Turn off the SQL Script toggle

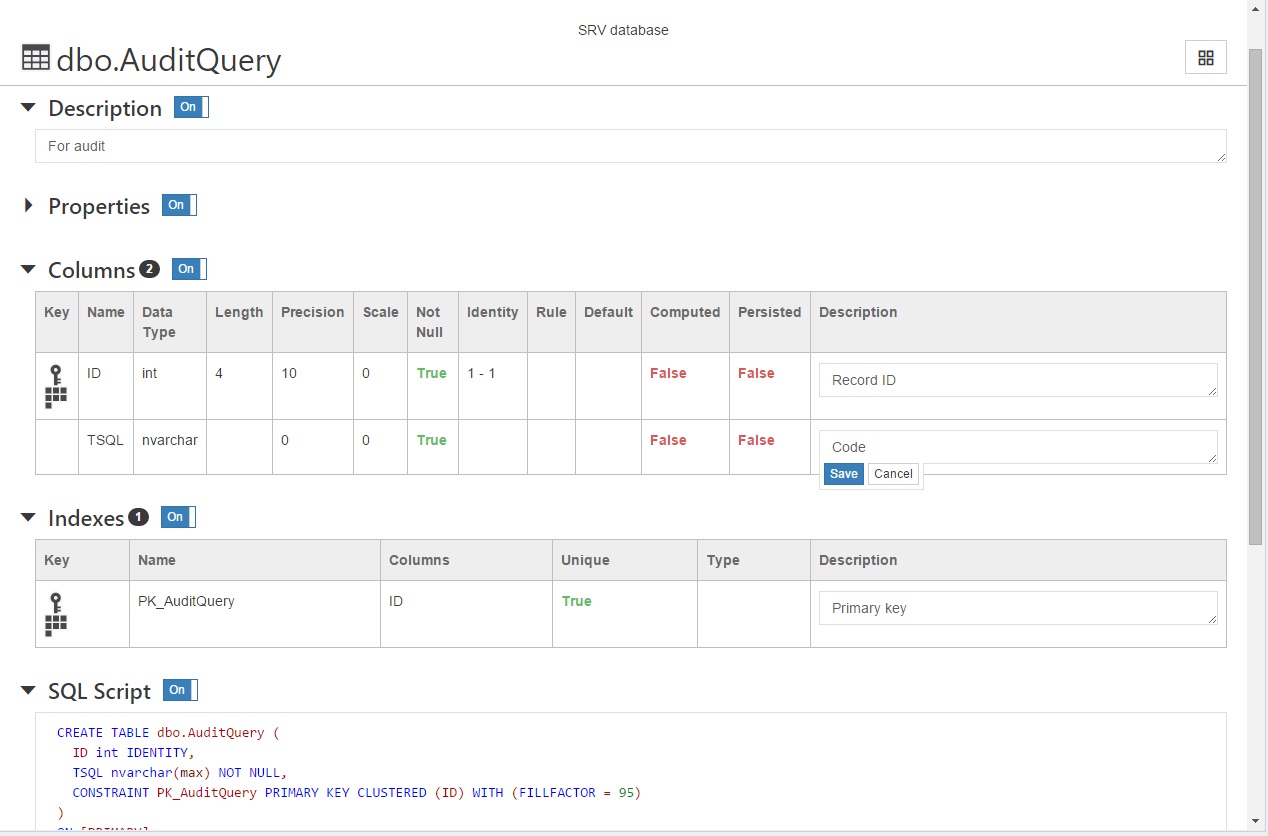(x=180, y=690)
